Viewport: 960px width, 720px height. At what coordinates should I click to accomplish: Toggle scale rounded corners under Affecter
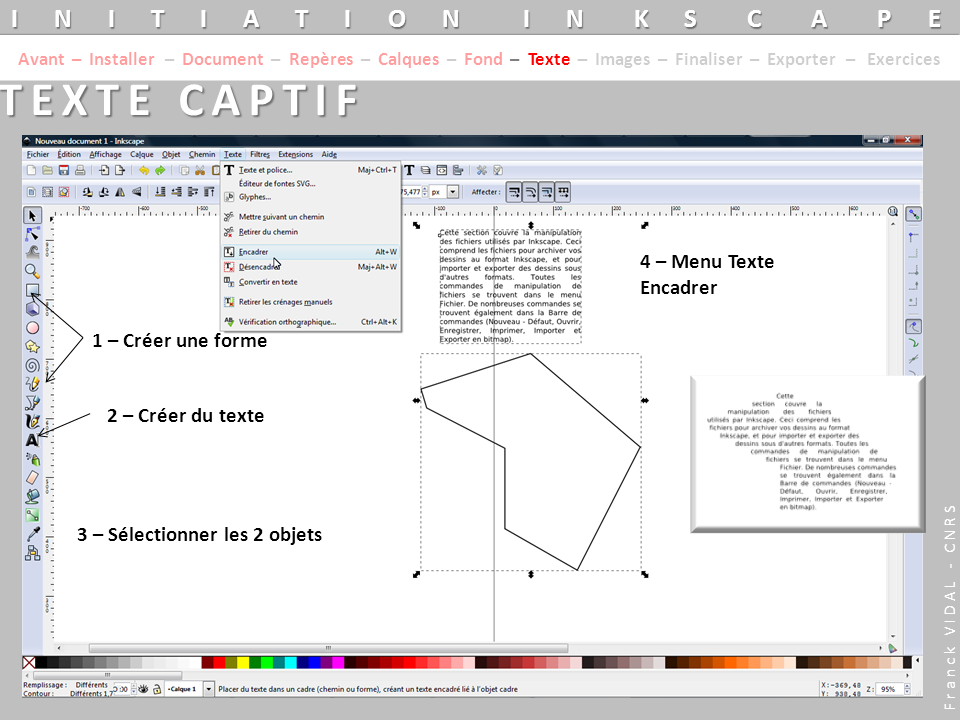[530, 192]
